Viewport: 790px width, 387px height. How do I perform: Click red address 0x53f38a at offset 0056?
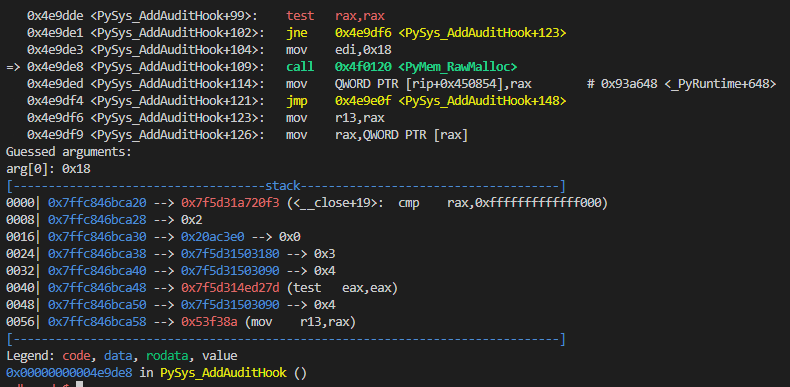pos(209,322)
